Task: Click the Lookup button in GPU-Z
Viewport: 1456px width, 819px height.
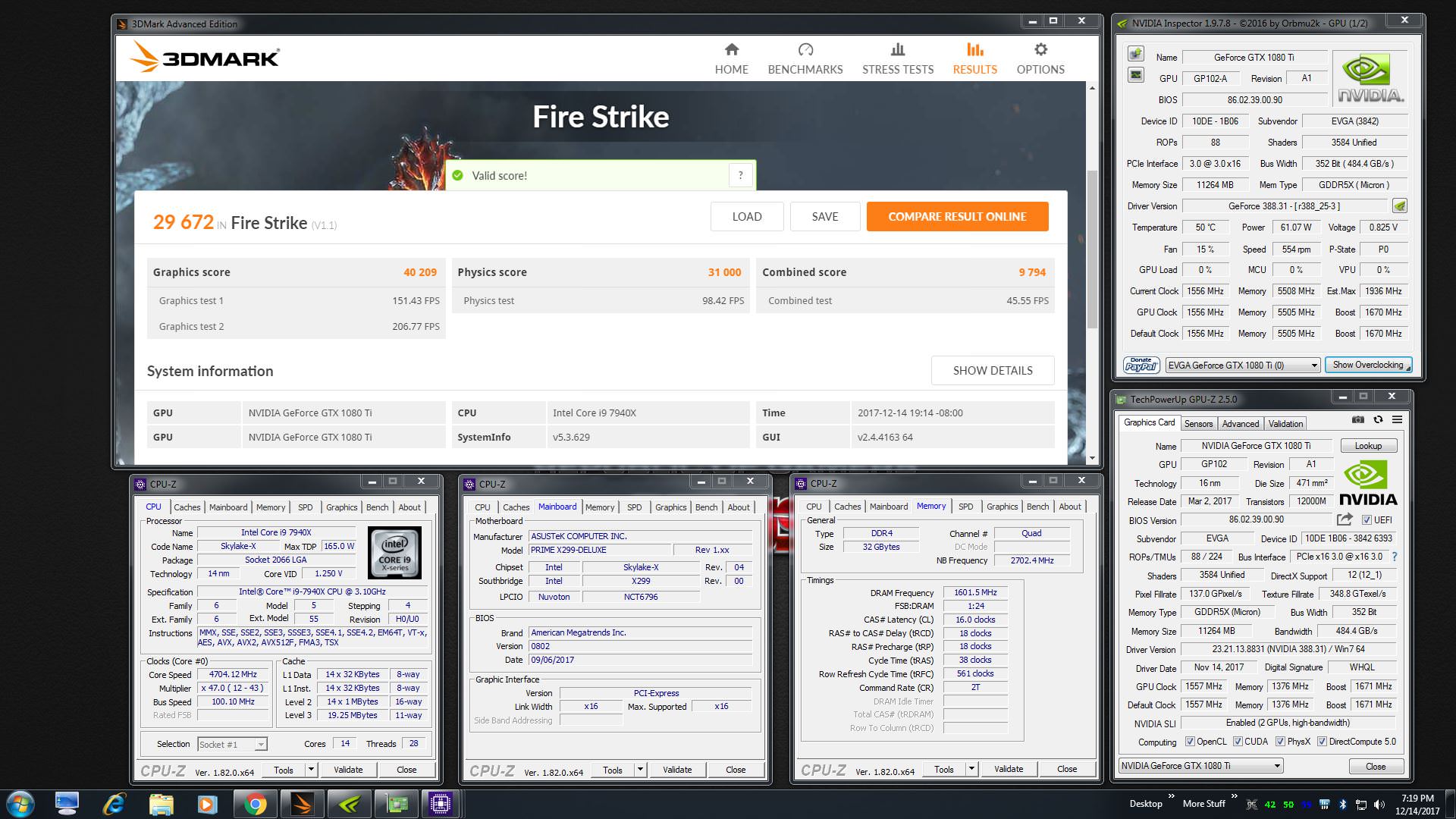Action: click(1368, 446)
